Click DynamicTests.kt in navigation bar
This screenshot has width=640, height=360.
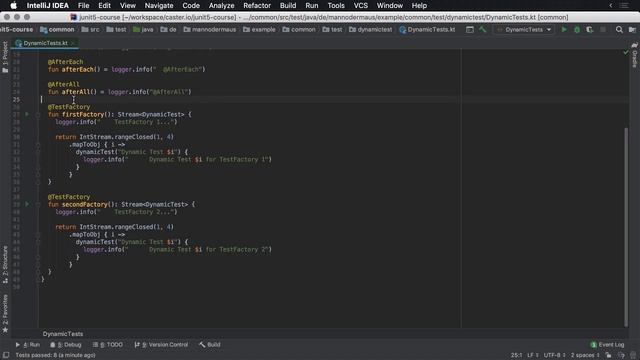point(427,30)
